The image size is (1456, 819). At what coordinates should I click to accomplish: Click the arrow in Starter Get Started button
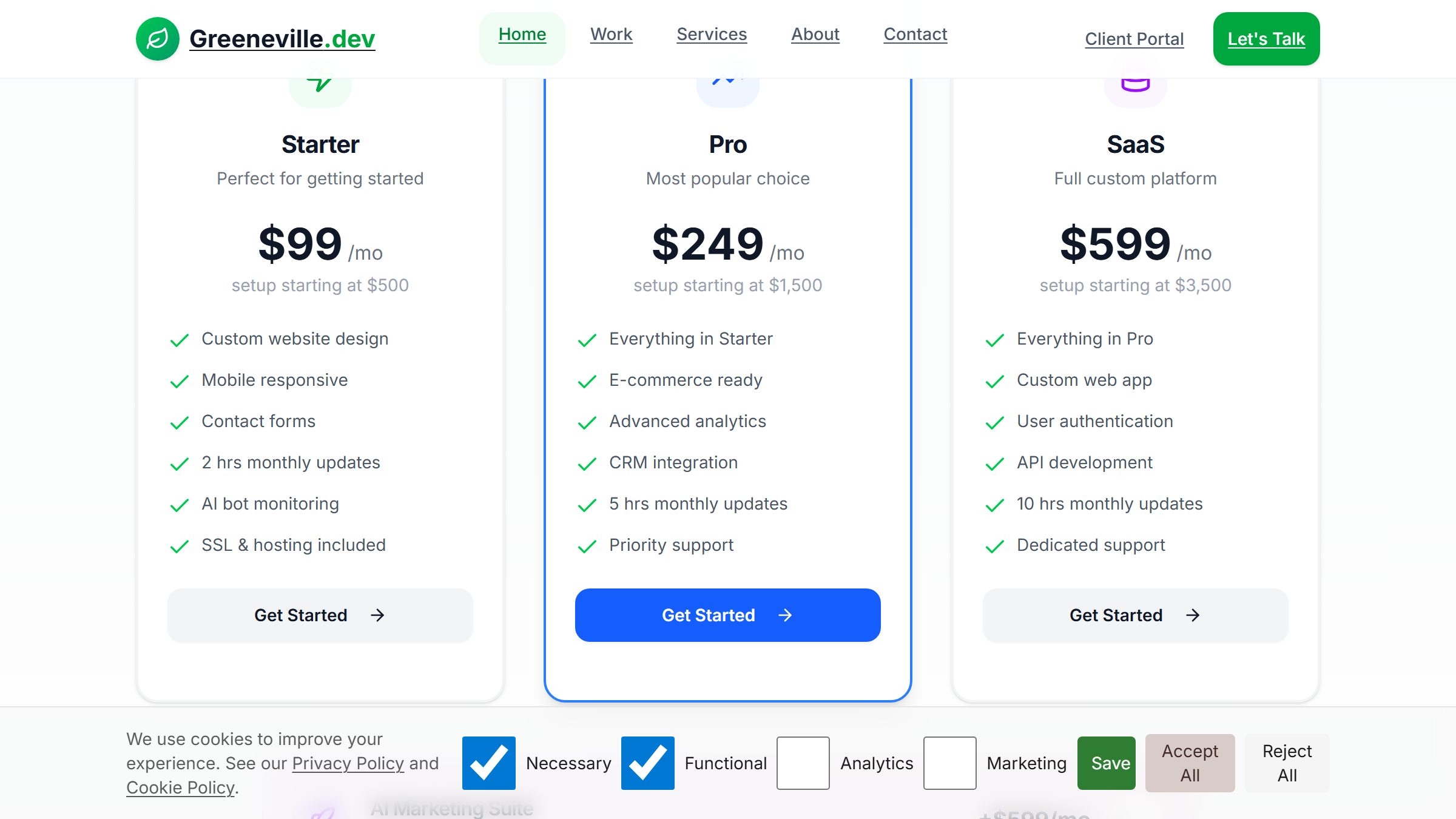click(x=377, y=615)
